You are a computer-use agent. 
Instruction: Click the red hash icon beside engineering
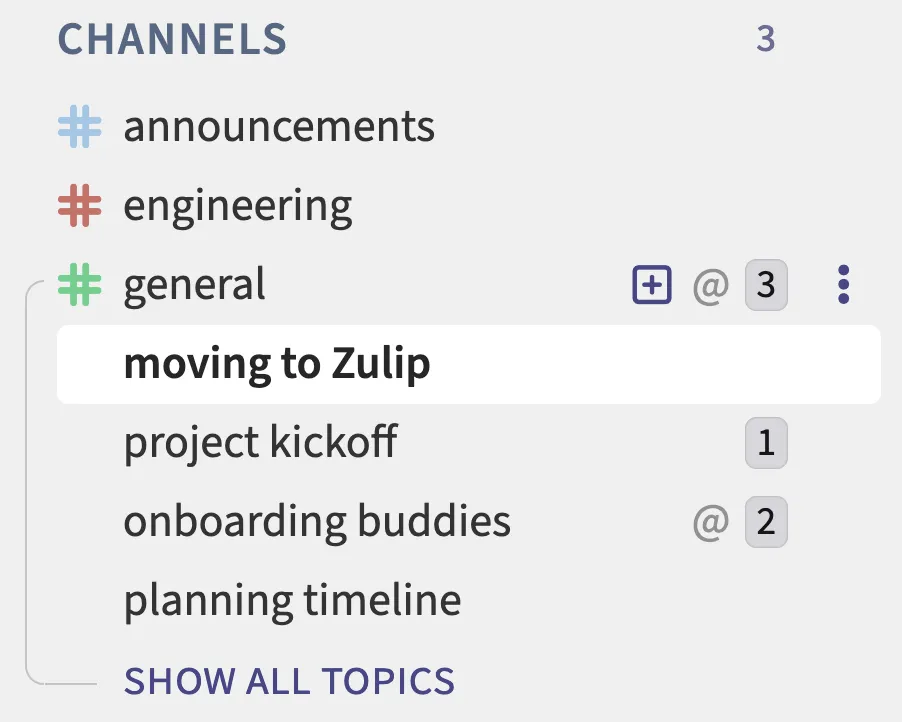click(80, 206)
